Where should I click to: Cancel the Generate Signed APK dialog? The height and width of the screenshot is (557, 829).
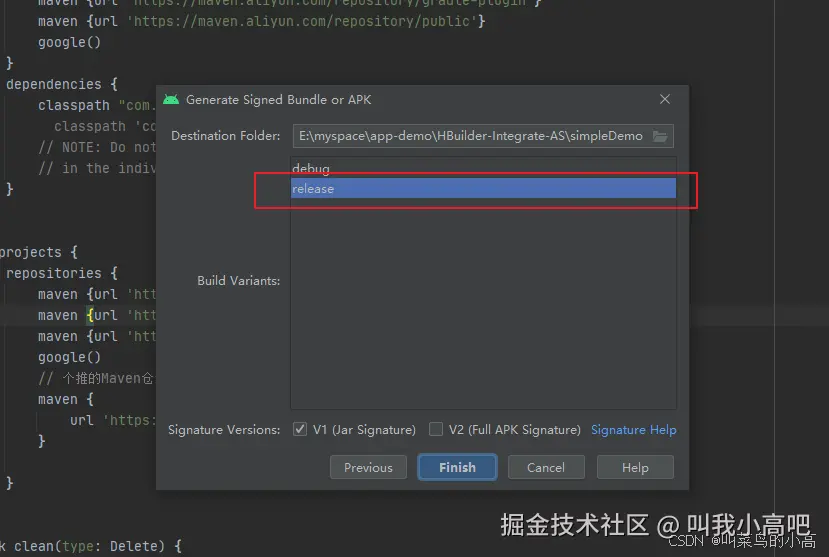(x=546, y=467)
